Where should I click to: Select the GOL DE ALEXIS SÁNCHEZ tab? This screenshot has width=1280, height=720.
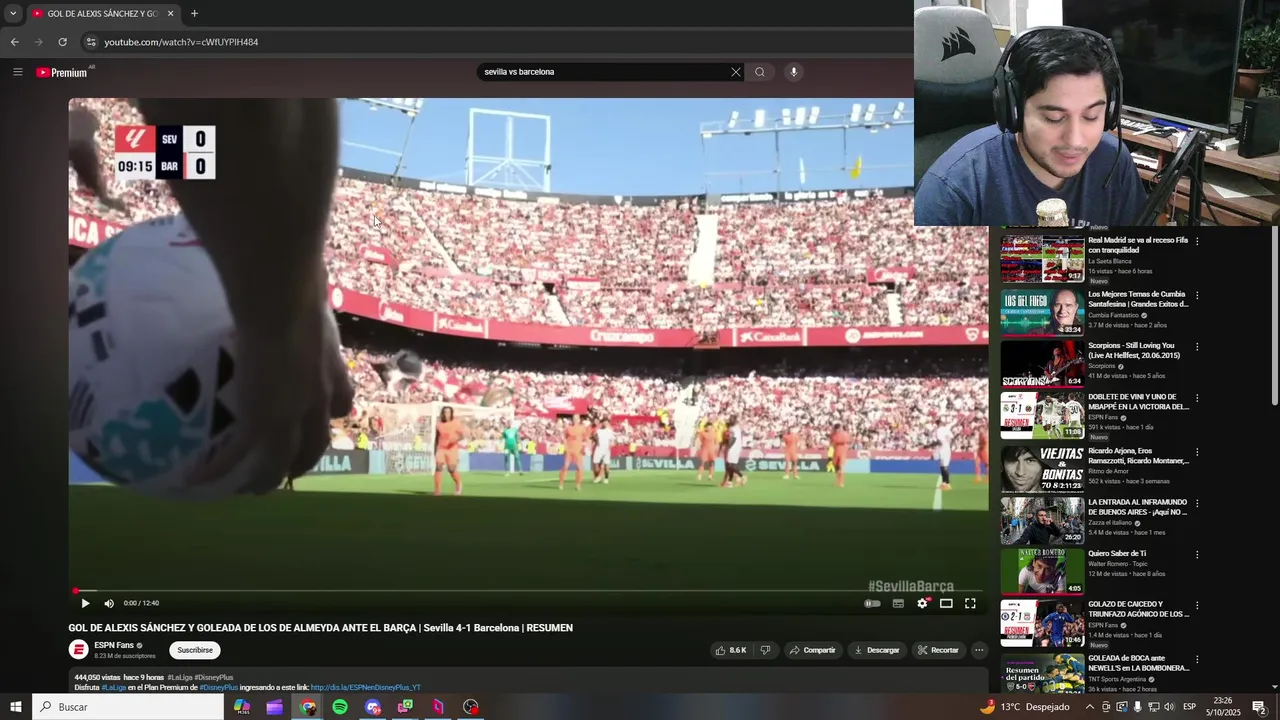(x=103, y=14)
